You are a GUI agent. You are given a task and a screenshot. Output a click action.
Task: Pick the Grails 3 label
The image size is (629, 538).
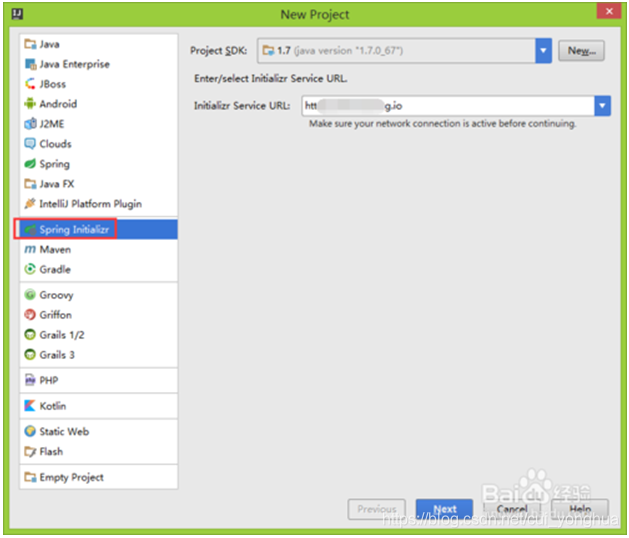click(57, 355)
